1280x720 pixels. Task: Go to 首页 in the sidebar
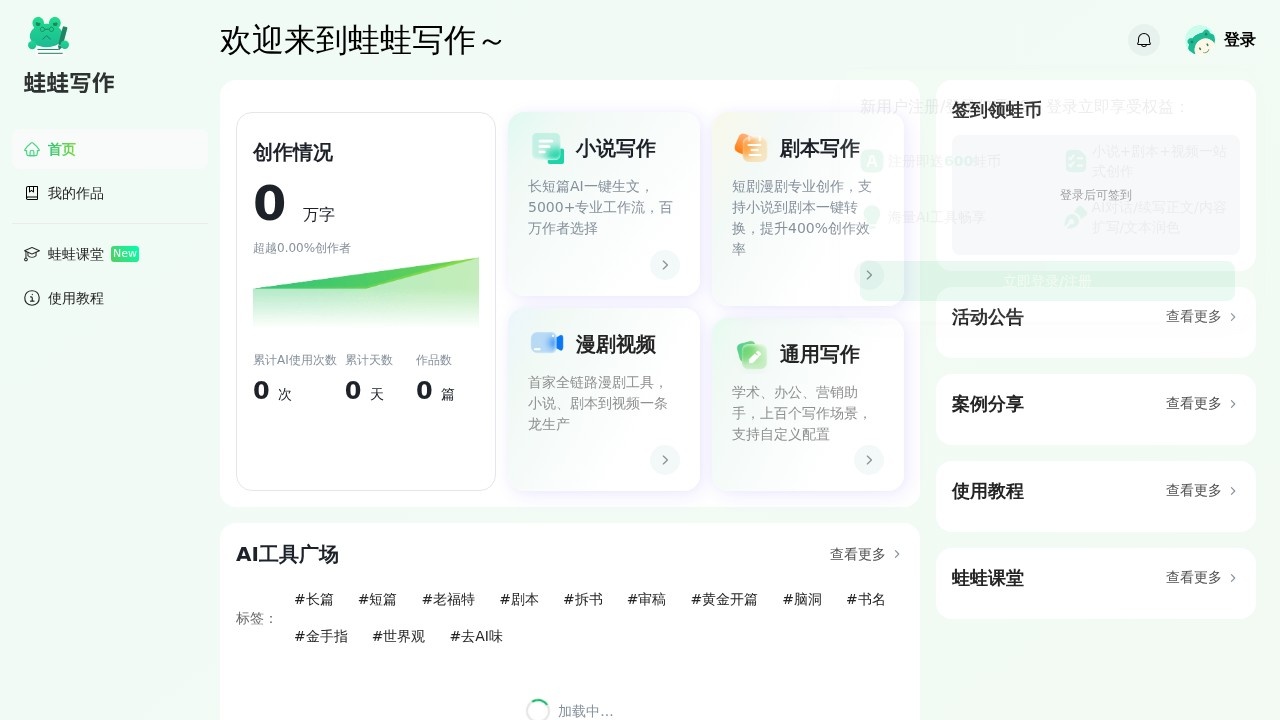click(x=110, y=149)
